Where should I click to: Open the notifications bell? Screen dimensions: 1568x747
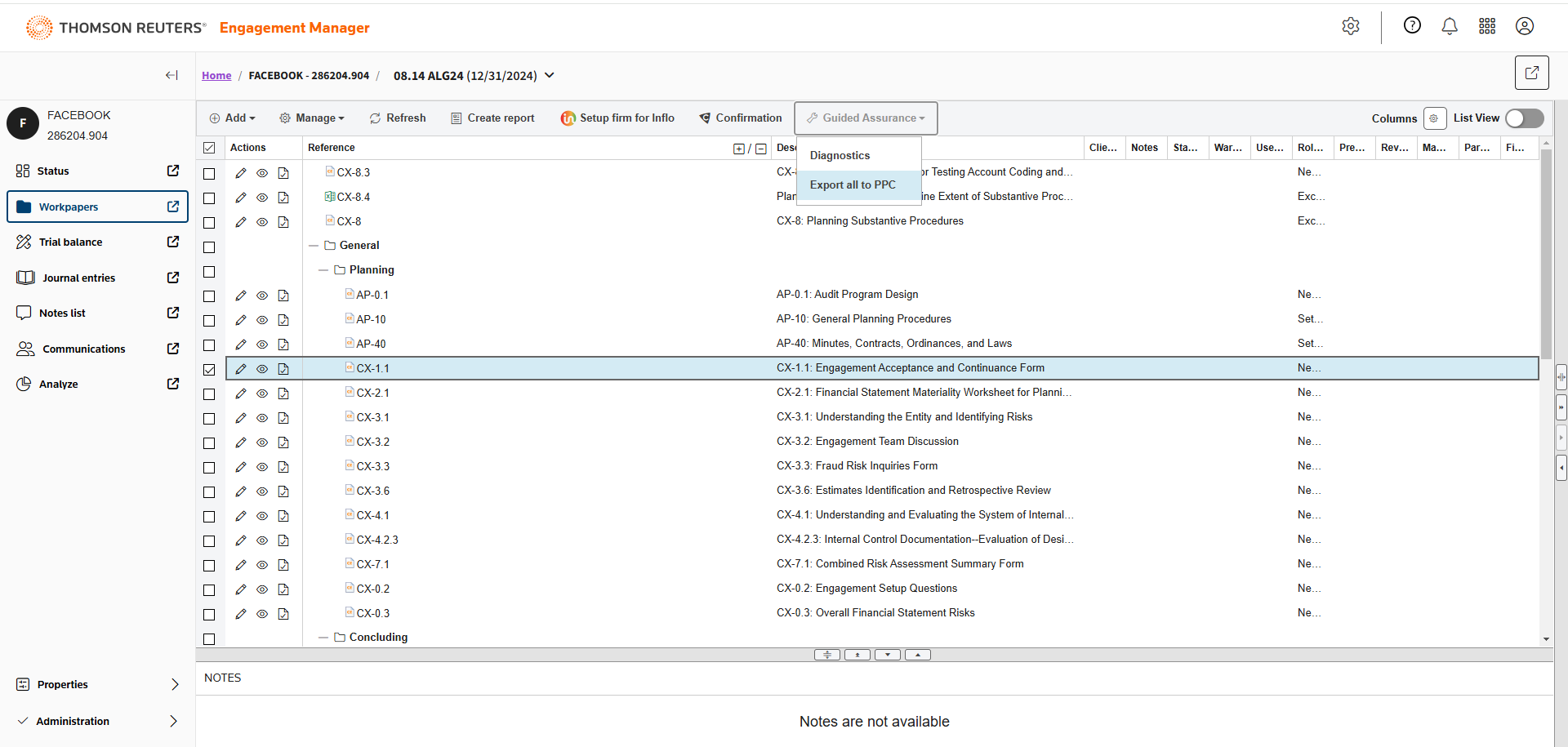coord(1450,26)
